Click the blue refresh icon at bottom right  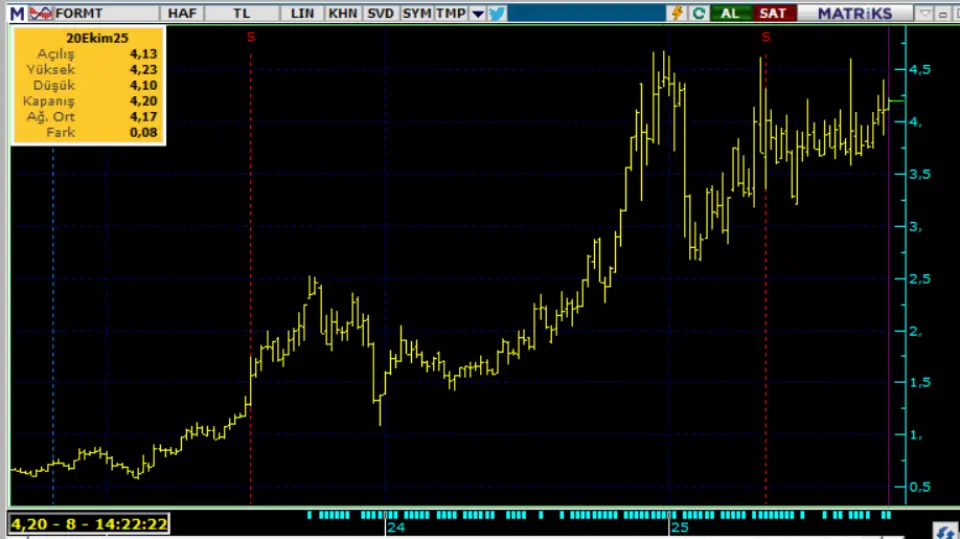[x=943, y=530]
